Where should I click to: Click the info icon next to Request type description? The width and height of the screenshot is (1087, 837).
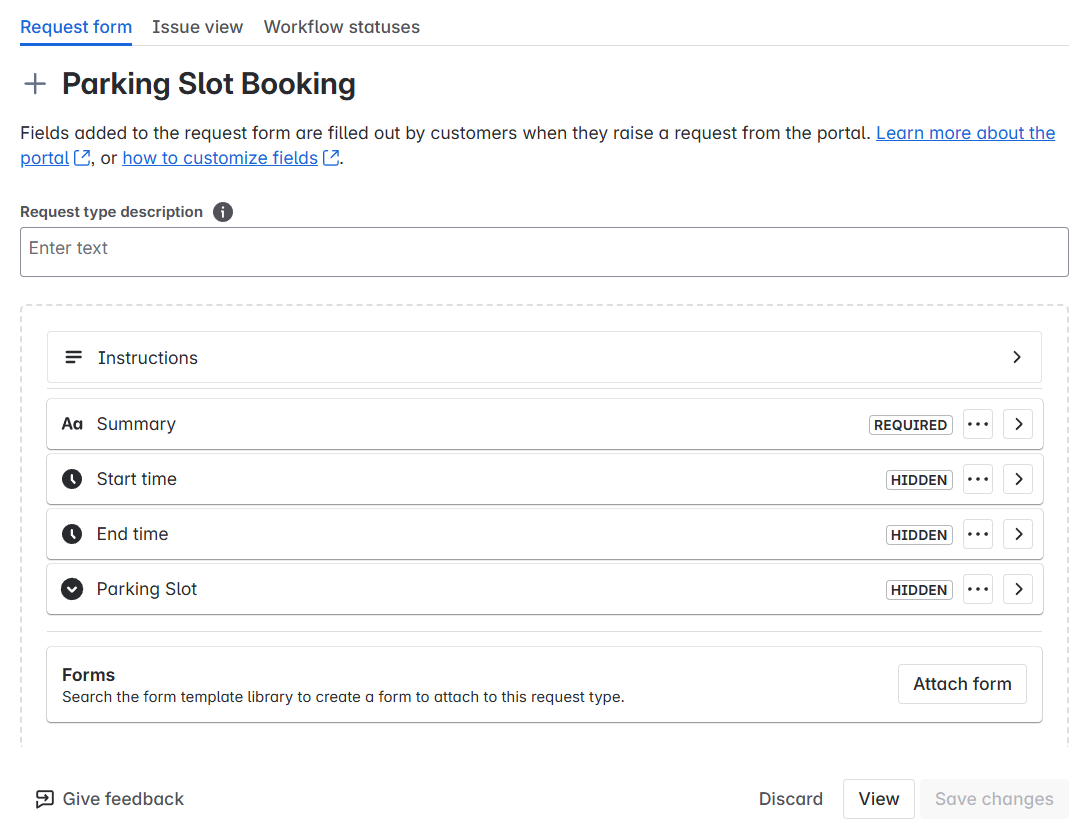pos(223,212)
